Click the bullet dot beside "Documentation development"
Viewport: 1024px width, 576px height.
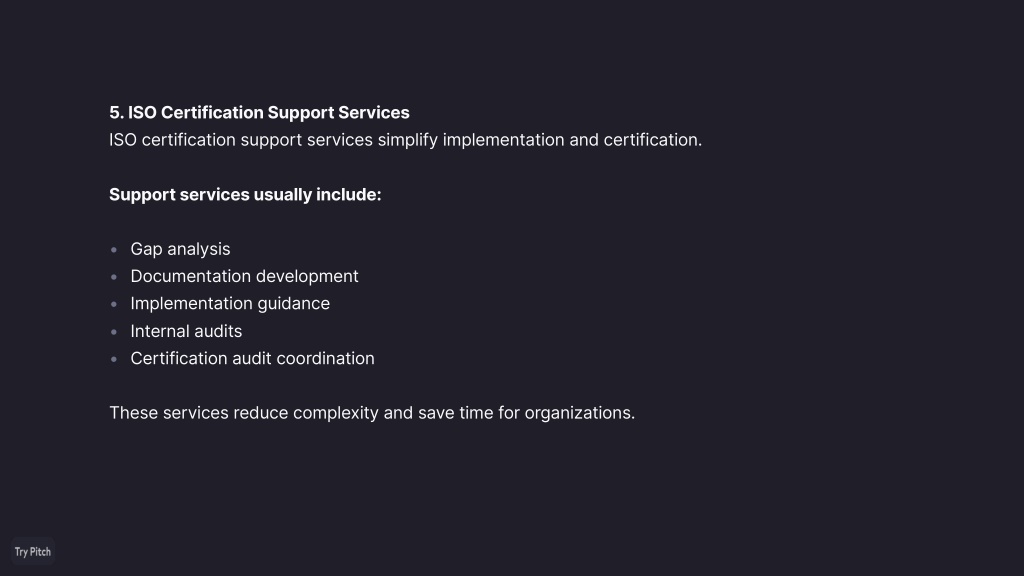(114, 276)
